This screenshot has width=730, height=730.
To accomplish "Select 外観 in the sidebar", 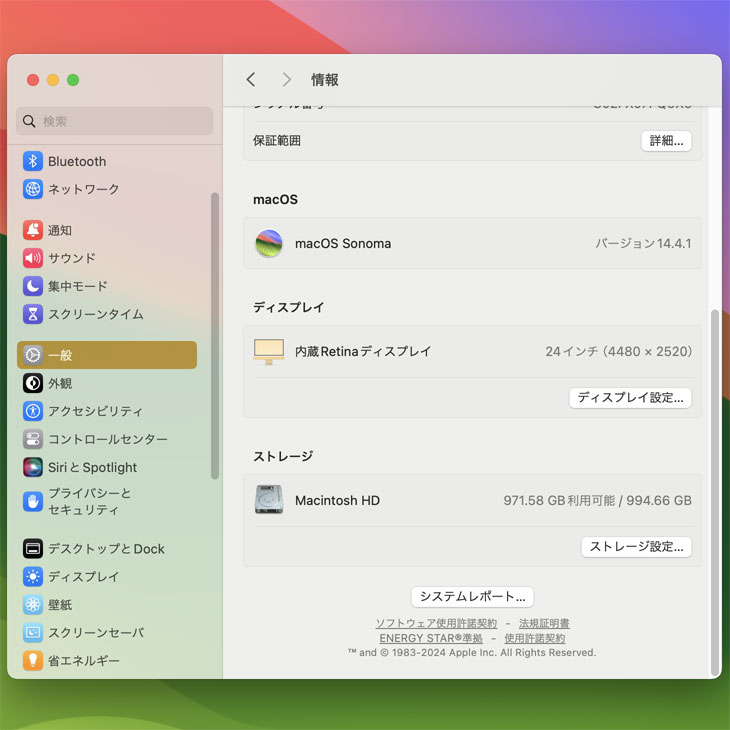I will 107,383.
